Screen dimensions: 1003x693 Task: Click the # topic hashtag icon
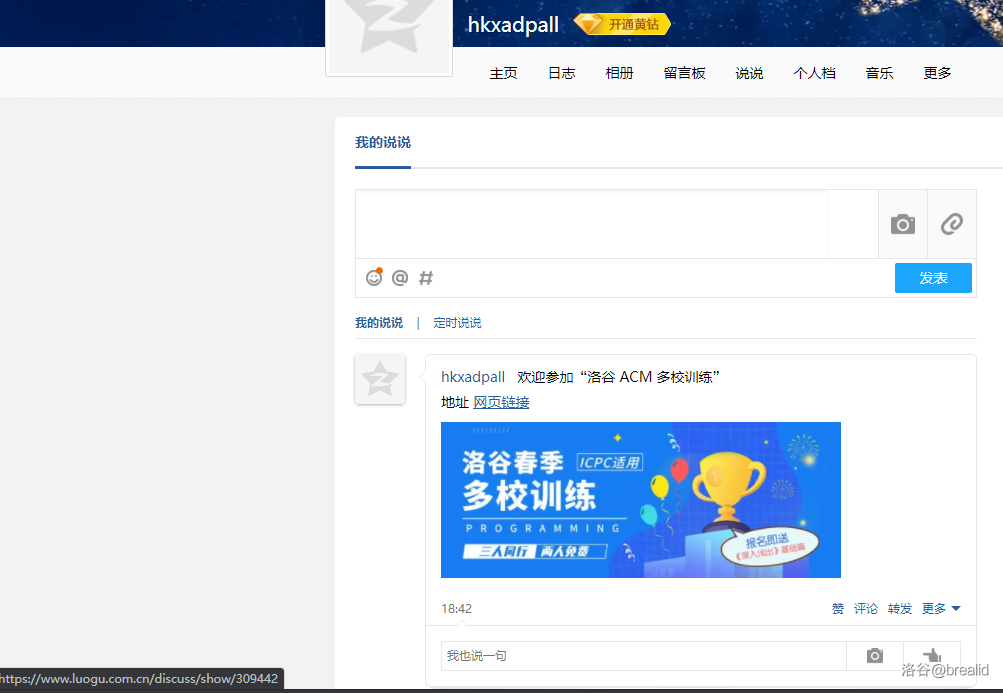click(x=426, y=277)
